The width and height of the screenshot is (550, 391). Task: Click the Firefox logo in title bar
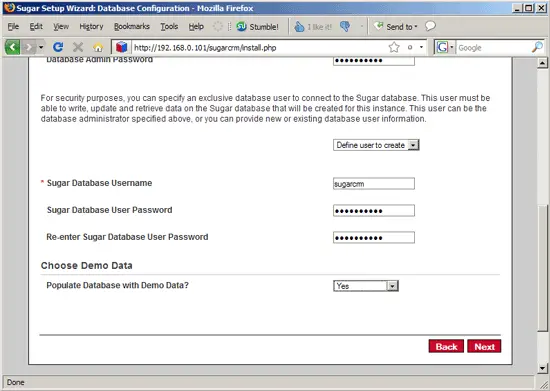click(x=9, y=8)
